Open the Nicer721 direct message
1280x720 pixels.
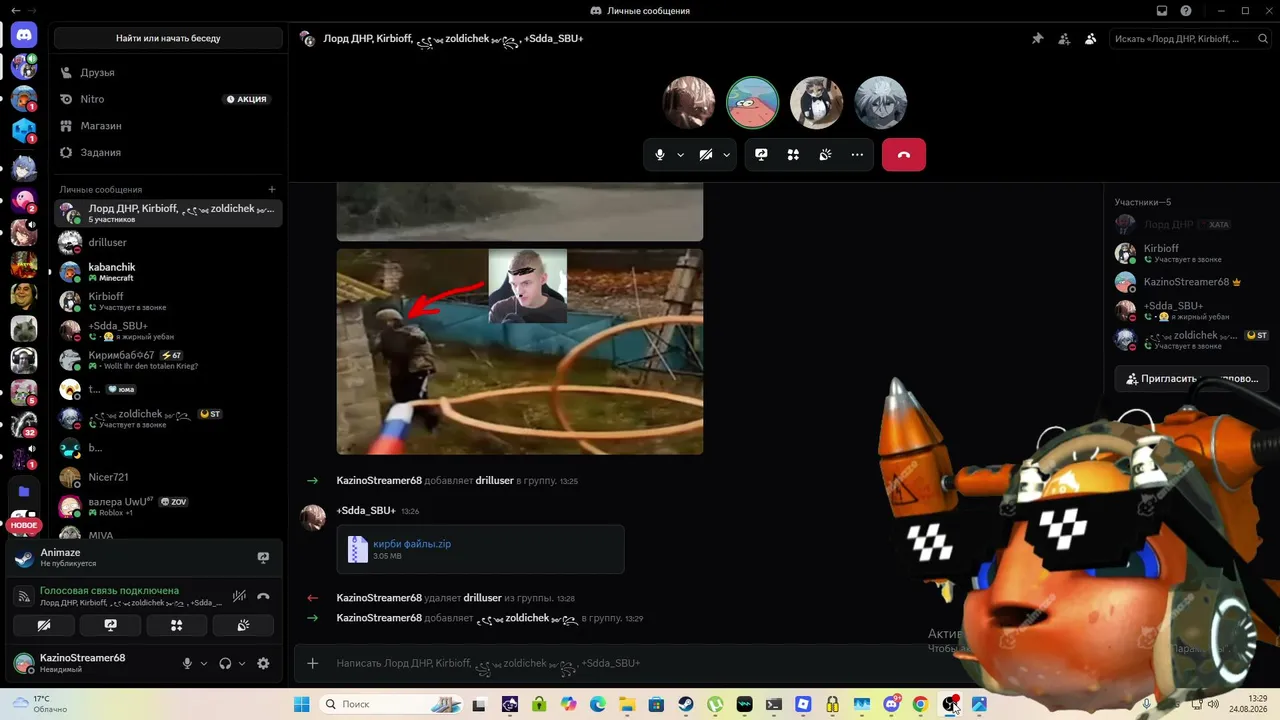click(168, 477)
